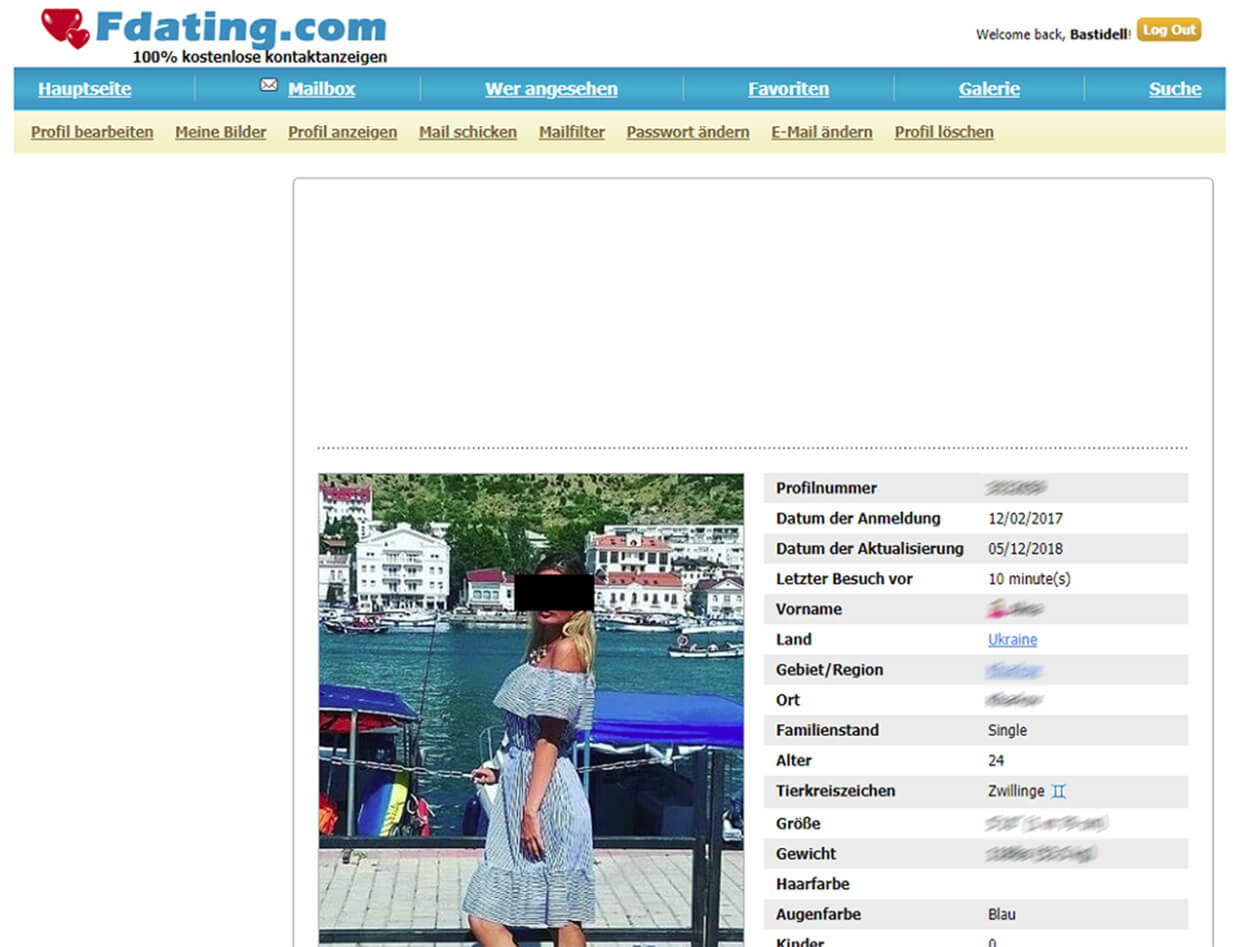Log out with the Log Out button
This screenshot has height=947, width=1250.
pyautogui.click(x=1169, y=30)
